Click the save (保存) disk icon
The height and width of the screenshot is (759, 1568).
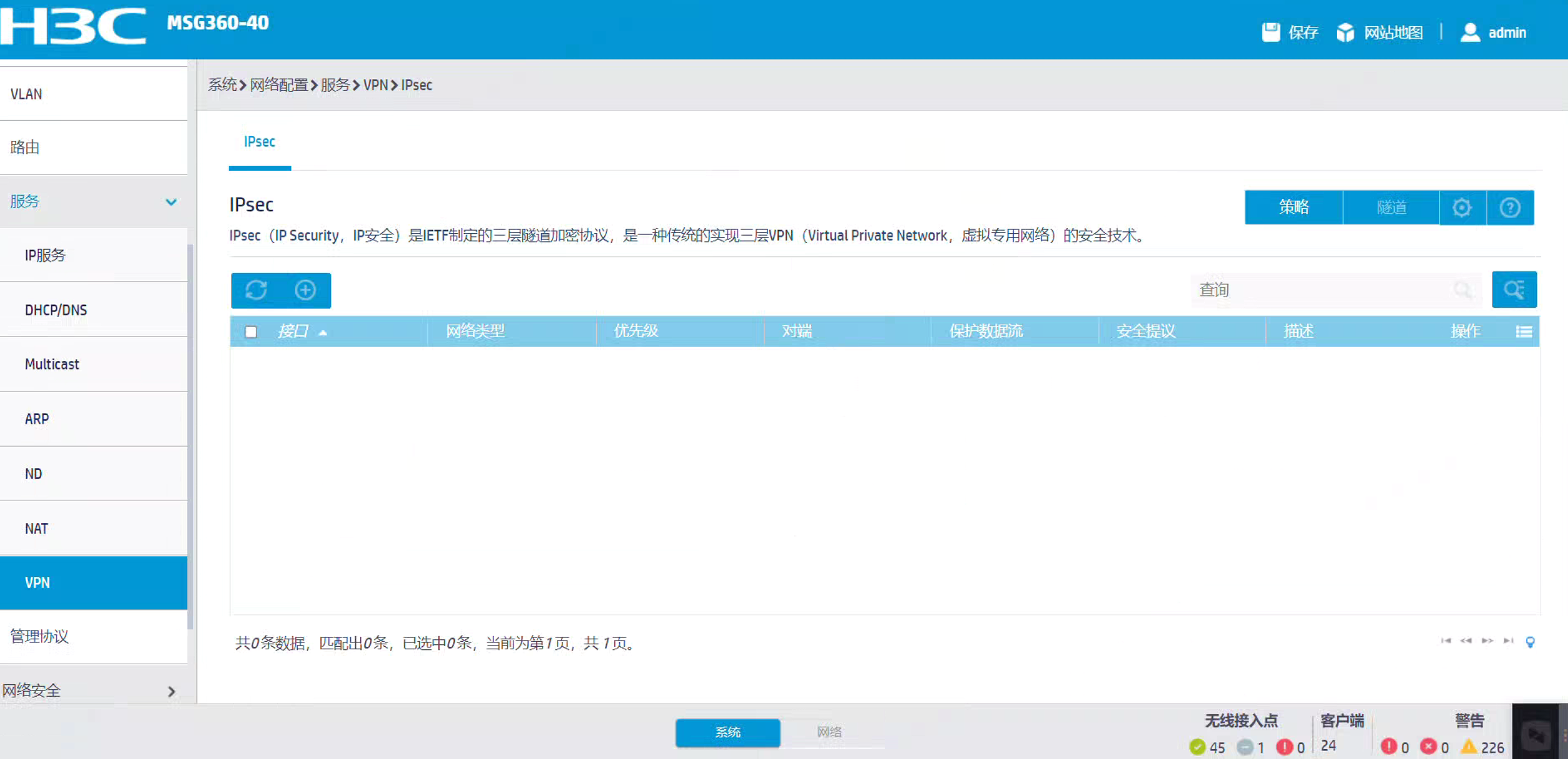click(x=1271, y=32)
